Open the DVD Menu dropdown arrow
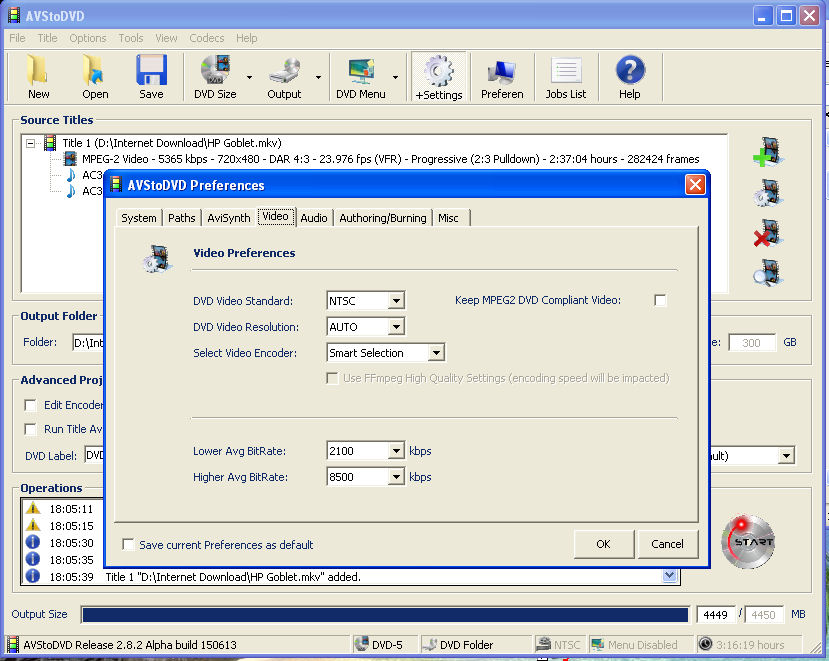Image resolution: width=829 pixels, height=661 pixels. (395, 77)
